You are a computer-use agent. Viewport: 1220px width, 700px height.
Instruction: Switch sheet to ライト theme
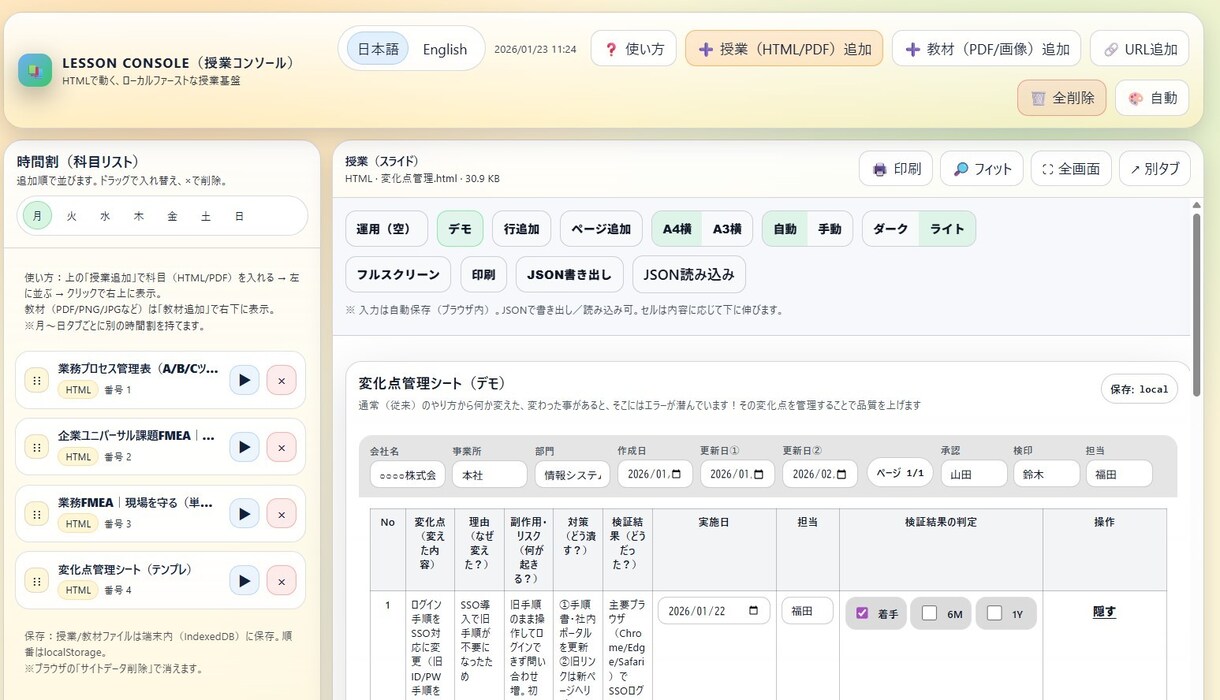pos(947,229)
